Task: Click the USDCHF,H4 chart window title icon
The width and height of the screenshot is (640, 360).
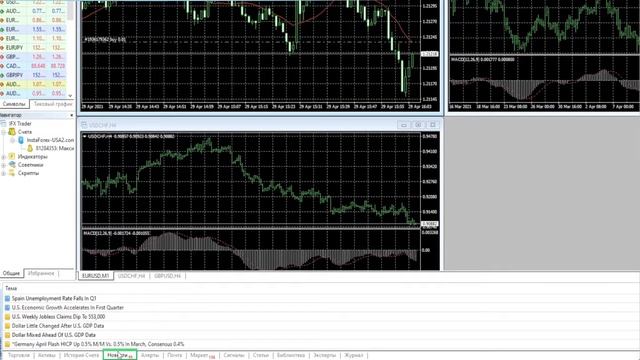Action: [x=84, y=125]
